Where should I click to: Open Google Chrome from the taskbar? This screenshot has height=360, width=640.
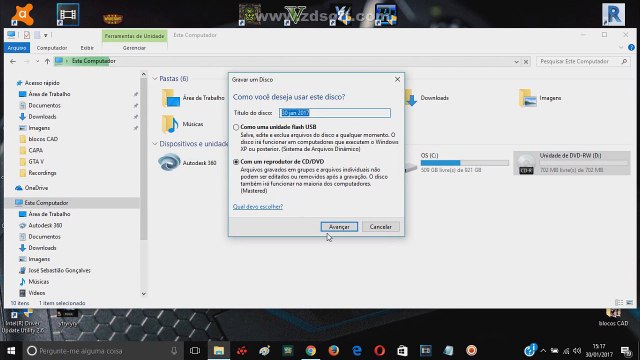click(x=311, y=351)
